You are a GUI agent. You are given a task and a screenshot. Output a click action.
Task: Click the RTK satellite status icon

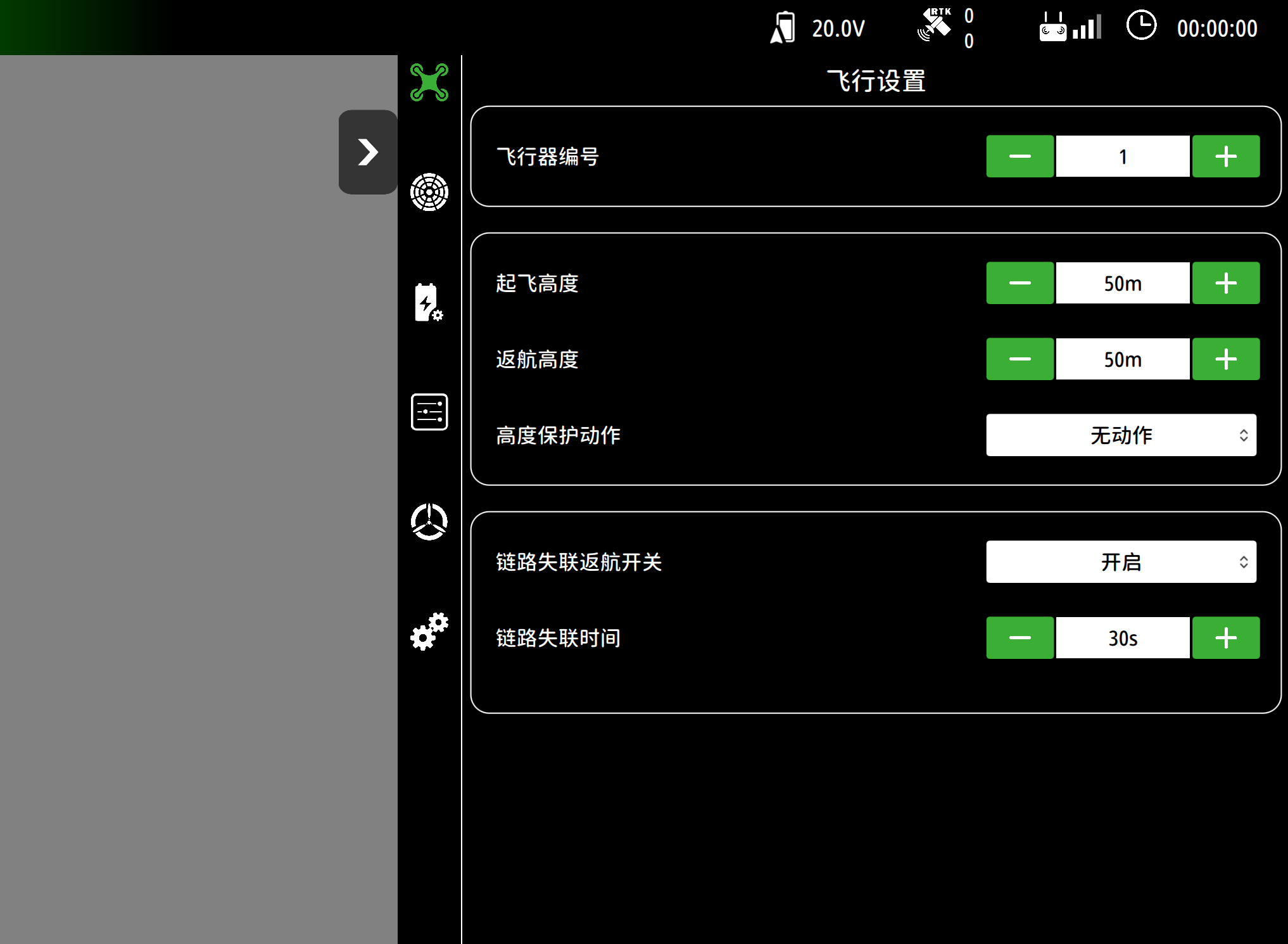coord(934,27)
